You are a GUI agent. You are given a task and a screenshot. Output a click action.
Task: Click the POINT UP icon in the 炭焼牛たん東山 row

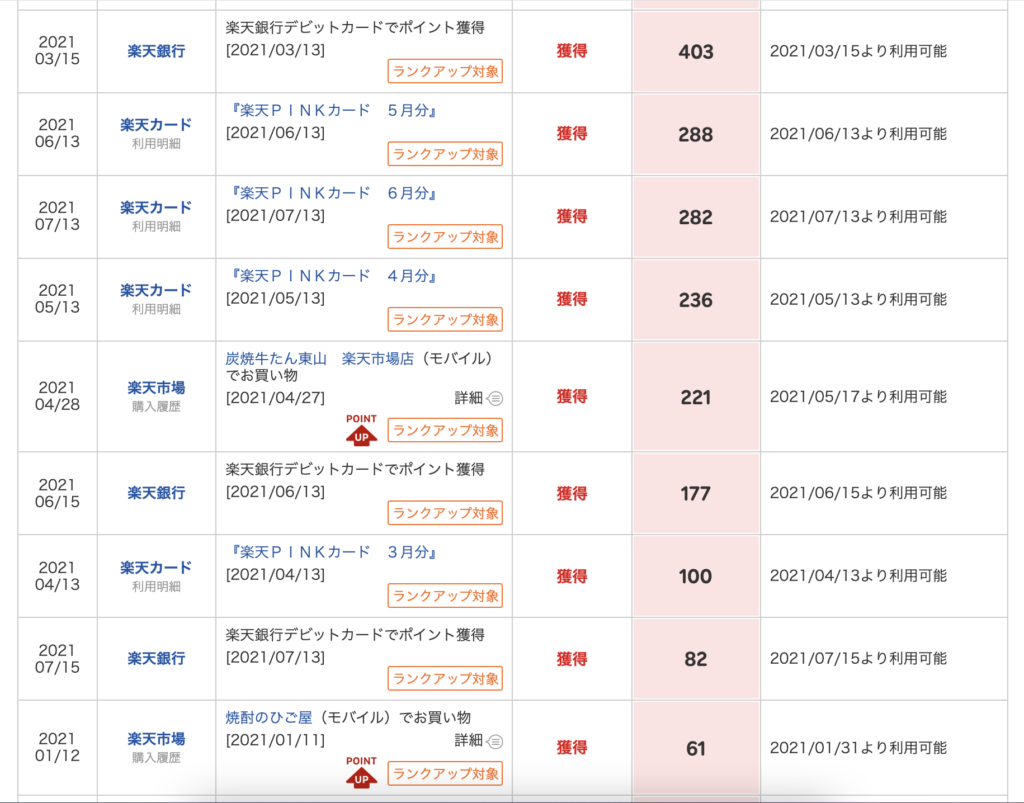click(x=361, y=430)
